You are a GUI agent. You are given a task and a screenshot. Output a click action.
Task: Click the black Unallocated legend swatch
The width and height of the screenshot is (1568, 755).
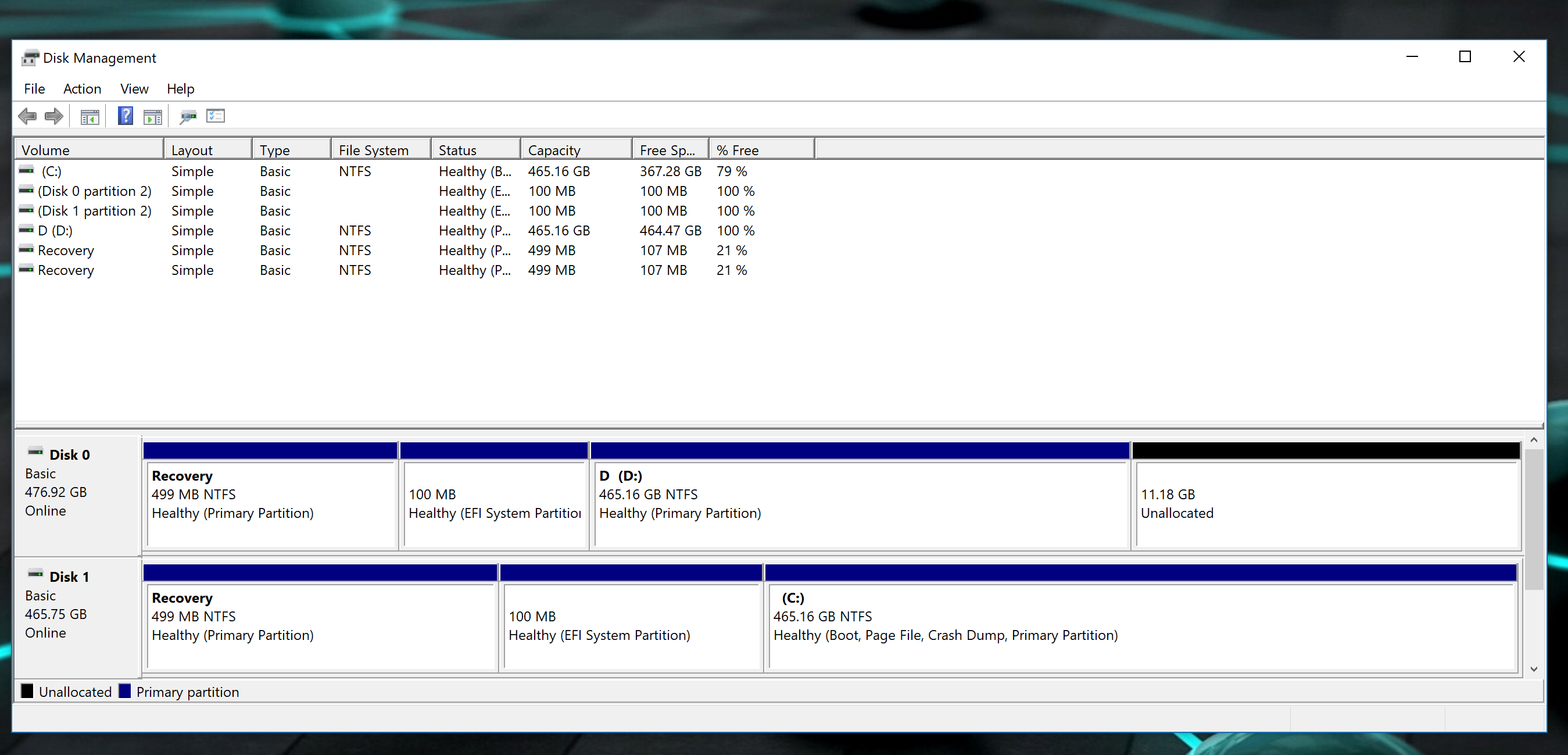[27, 691]
